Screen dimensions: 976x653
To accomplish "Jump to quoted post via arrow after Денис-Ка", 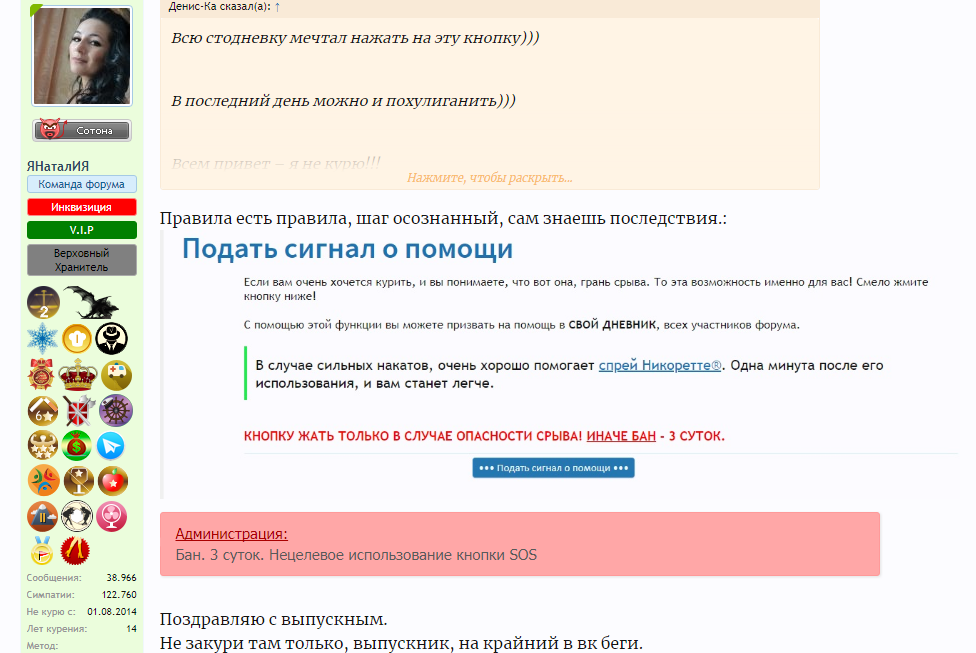I will pyautogui.click(x=277, y=7).
